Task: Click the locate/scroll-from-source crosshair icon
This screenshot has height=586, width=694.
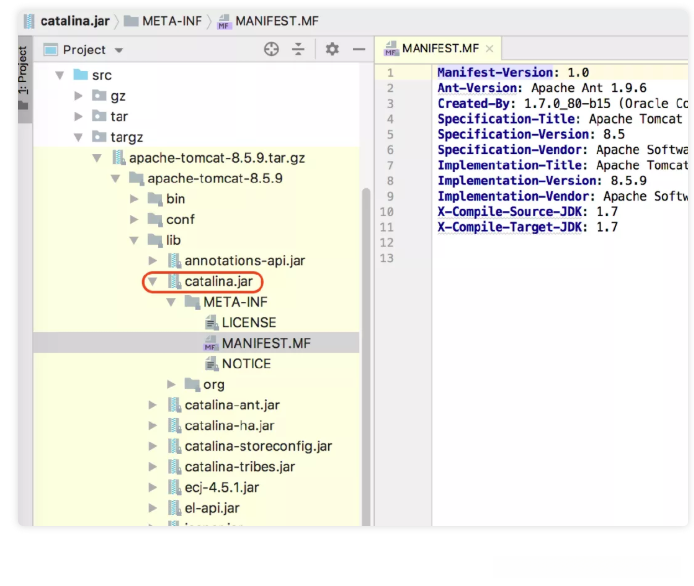Action: click(271, 49)
